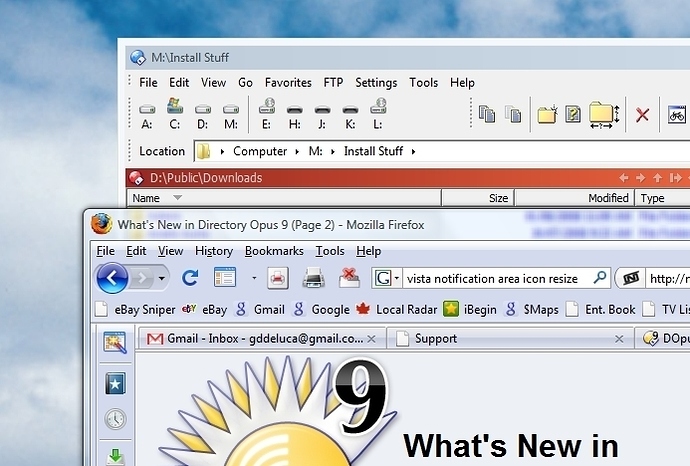This screenshot has width=690, height=466.
Task: Click the up arrow in D:\Public\Downloads header
Action: click(x=657, y=178)
